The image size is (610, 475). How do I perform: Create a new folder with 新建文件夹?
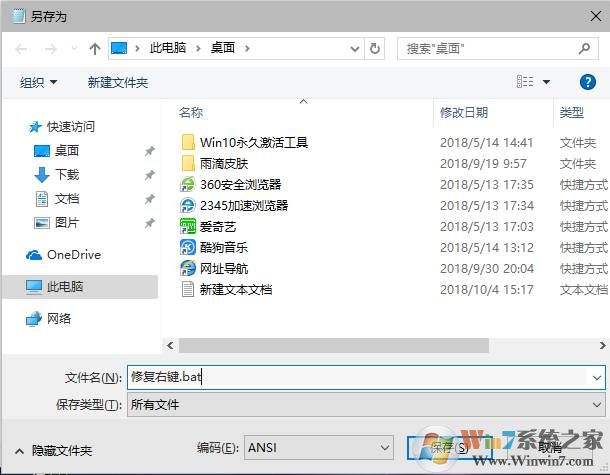coord(117,82)
